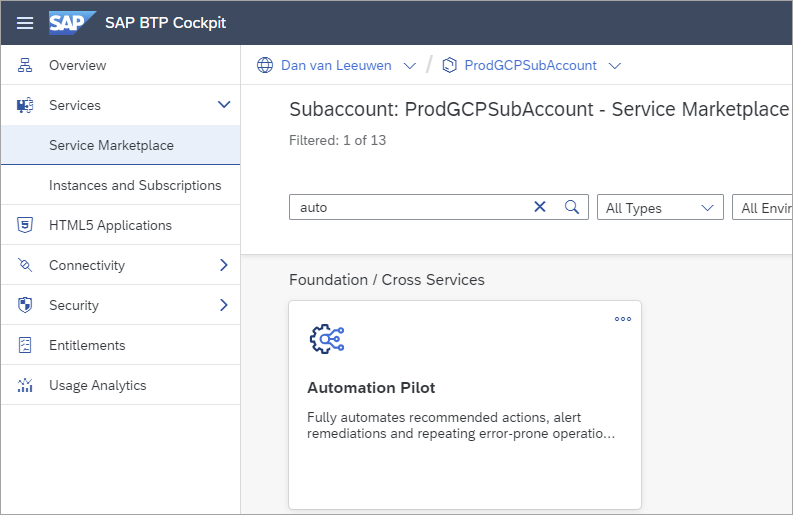Open the ProdGCPSubAccount dropdown arrow
The height and width of the screenshot is (515, 793).
click(x=614, y=66)
